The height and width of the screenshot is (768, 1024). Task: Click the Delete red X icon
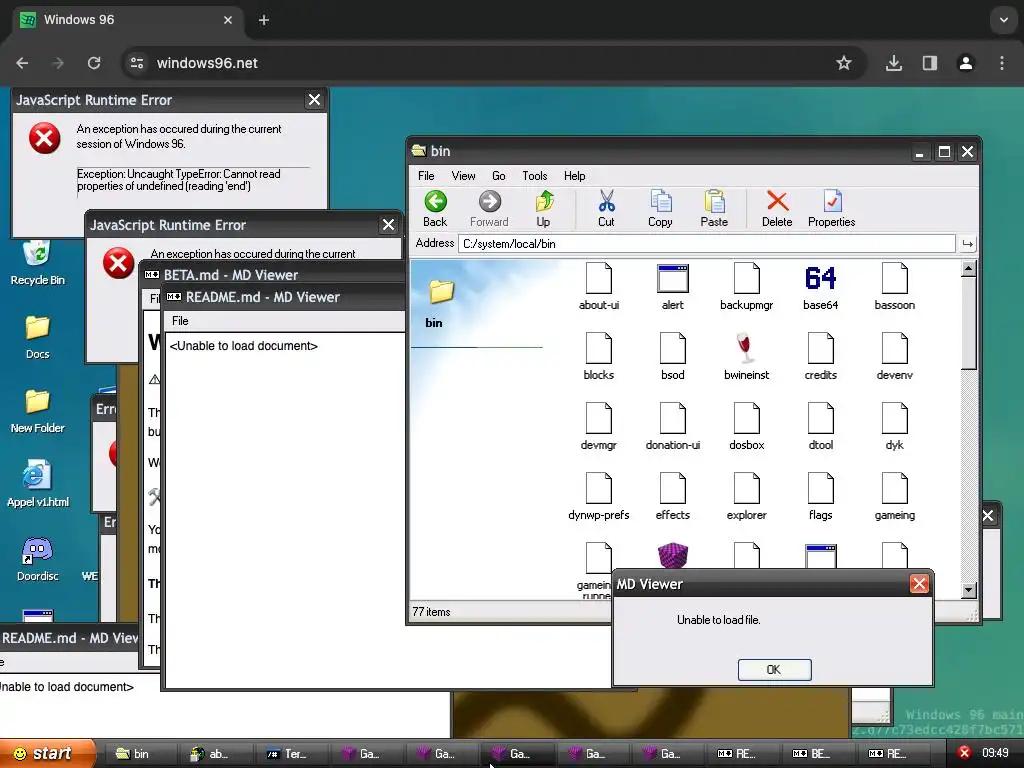coord(777,201)
